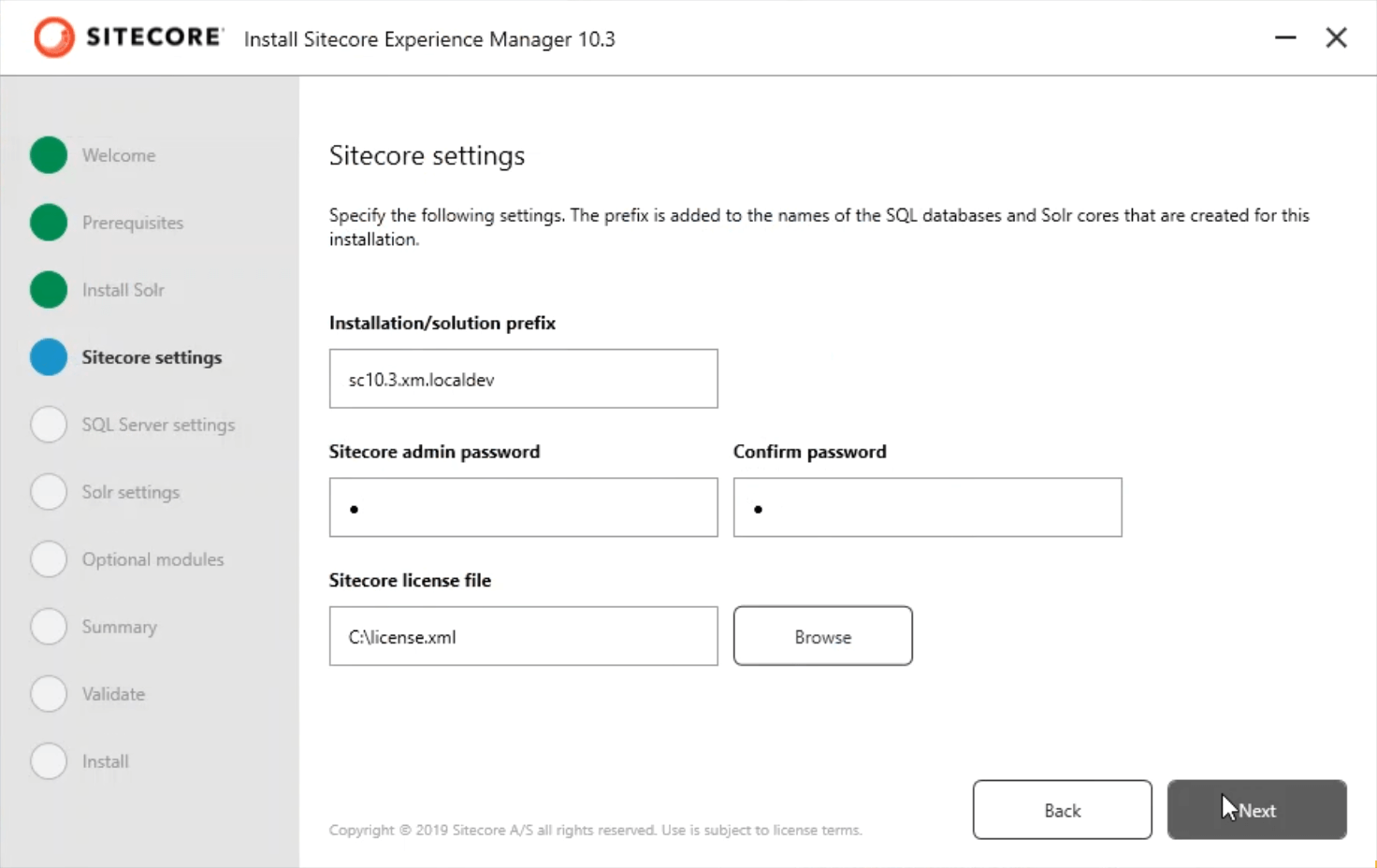Click the green Prerequisites step circle
This screenshot has height=868, width=1377.
tap(49, 223)
